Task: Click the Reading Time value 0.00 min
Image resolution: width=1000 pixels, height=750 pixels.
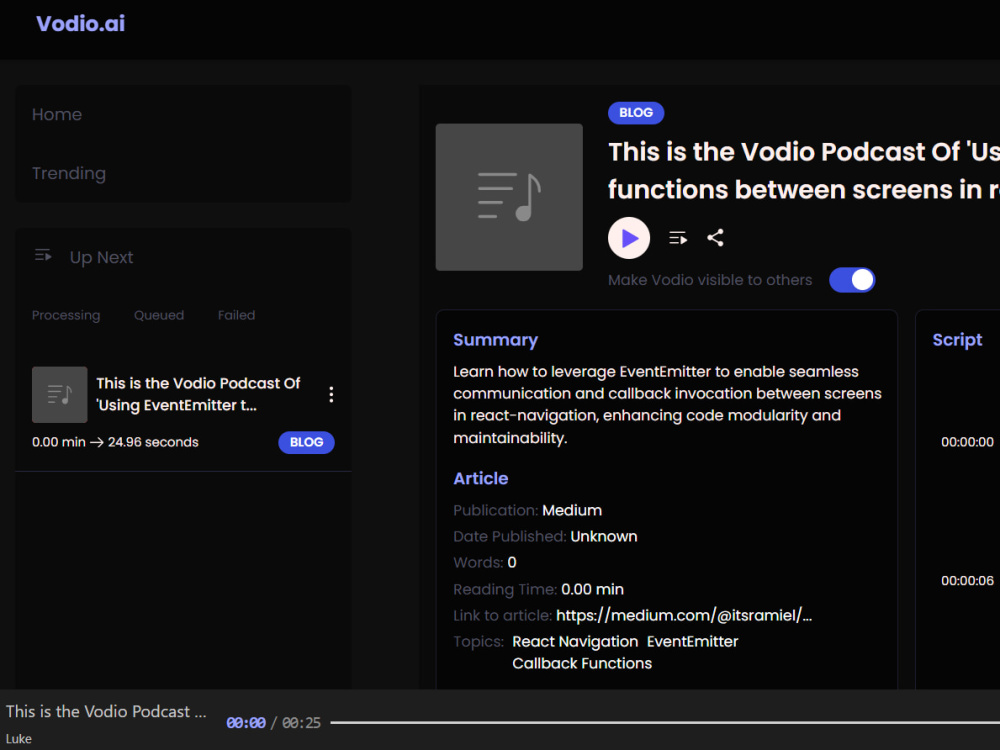Action: click(x=592, y=589)
